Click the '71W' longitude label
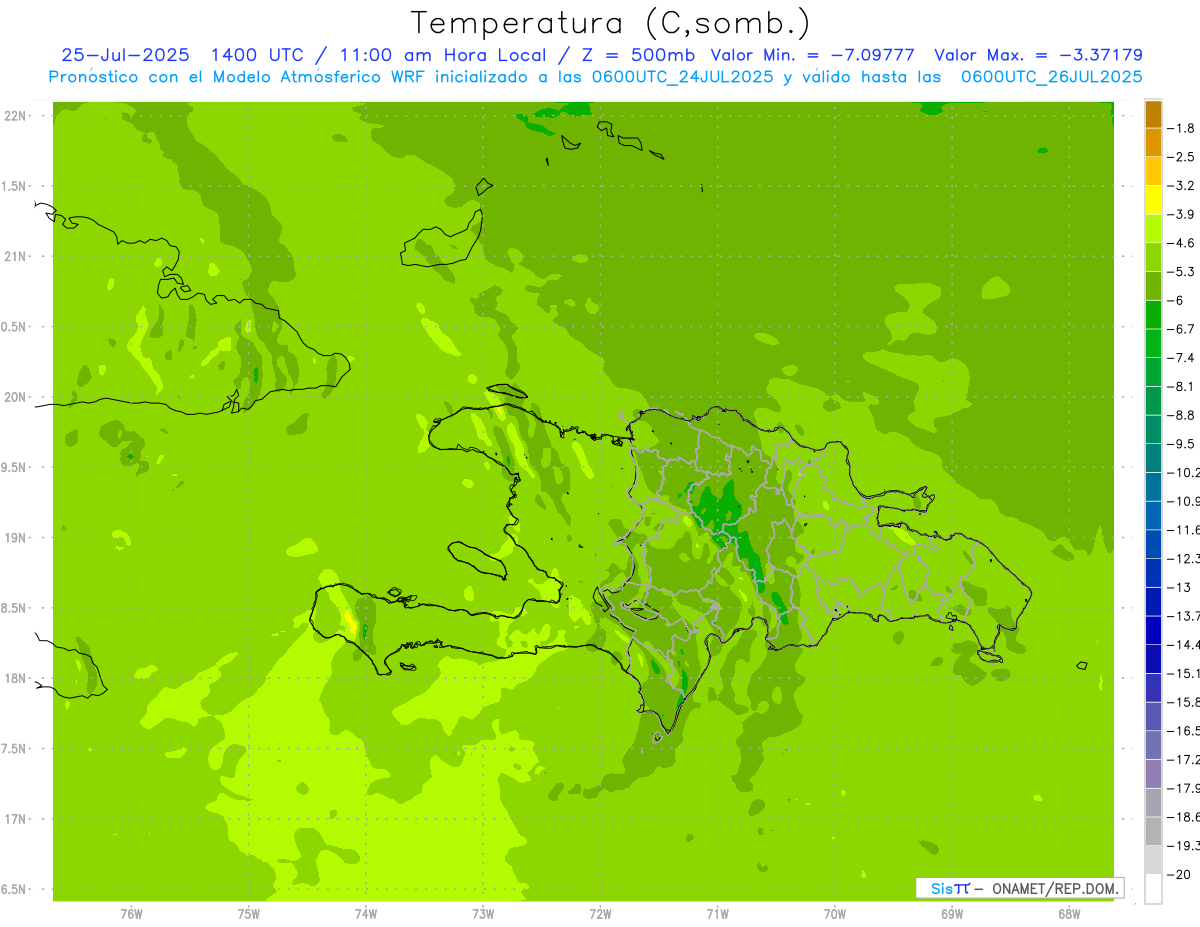 717,914
